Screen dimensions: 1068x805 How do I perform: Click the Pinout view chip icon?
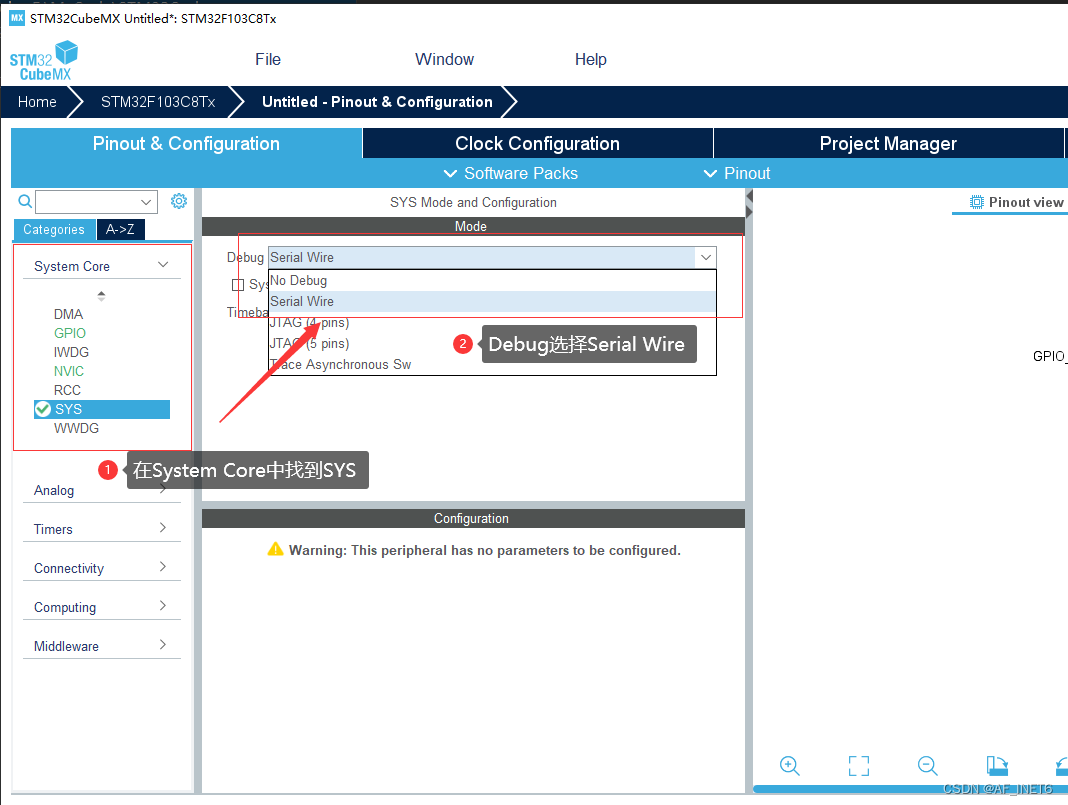coord(977,202)
